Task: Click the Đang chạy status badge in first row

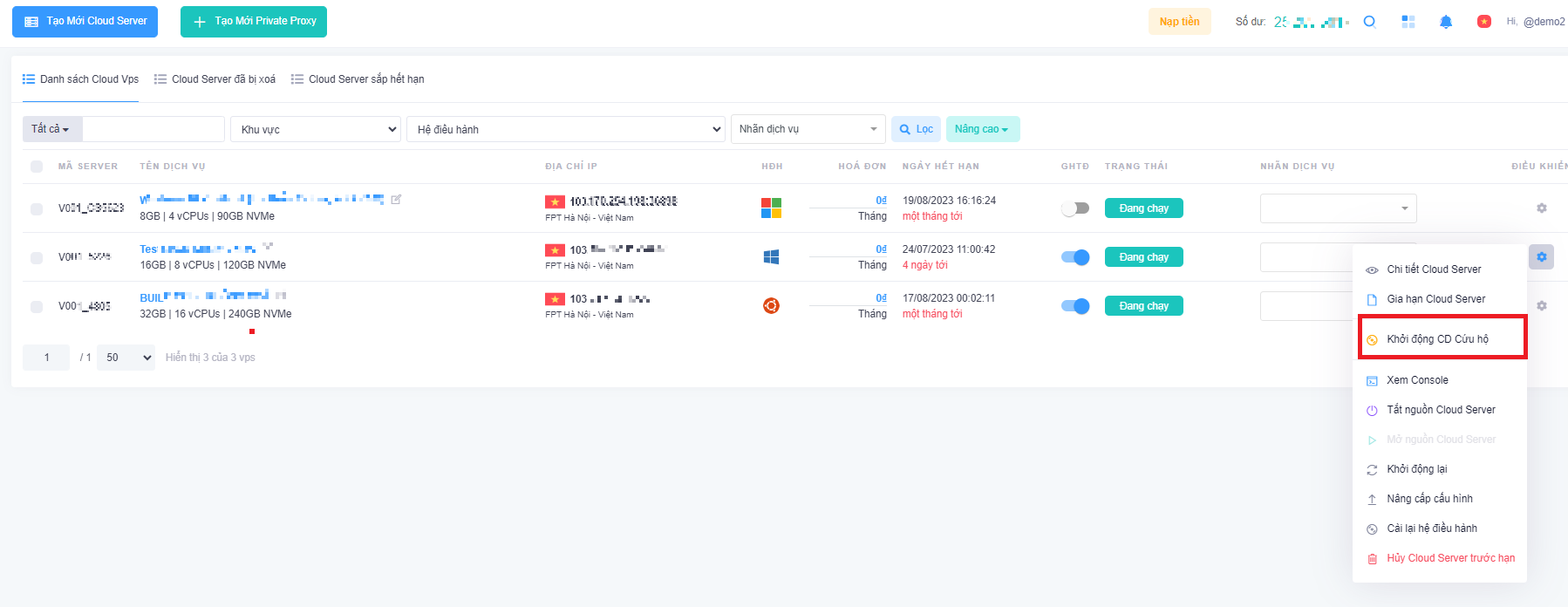Action: (x=1143, y=208)
